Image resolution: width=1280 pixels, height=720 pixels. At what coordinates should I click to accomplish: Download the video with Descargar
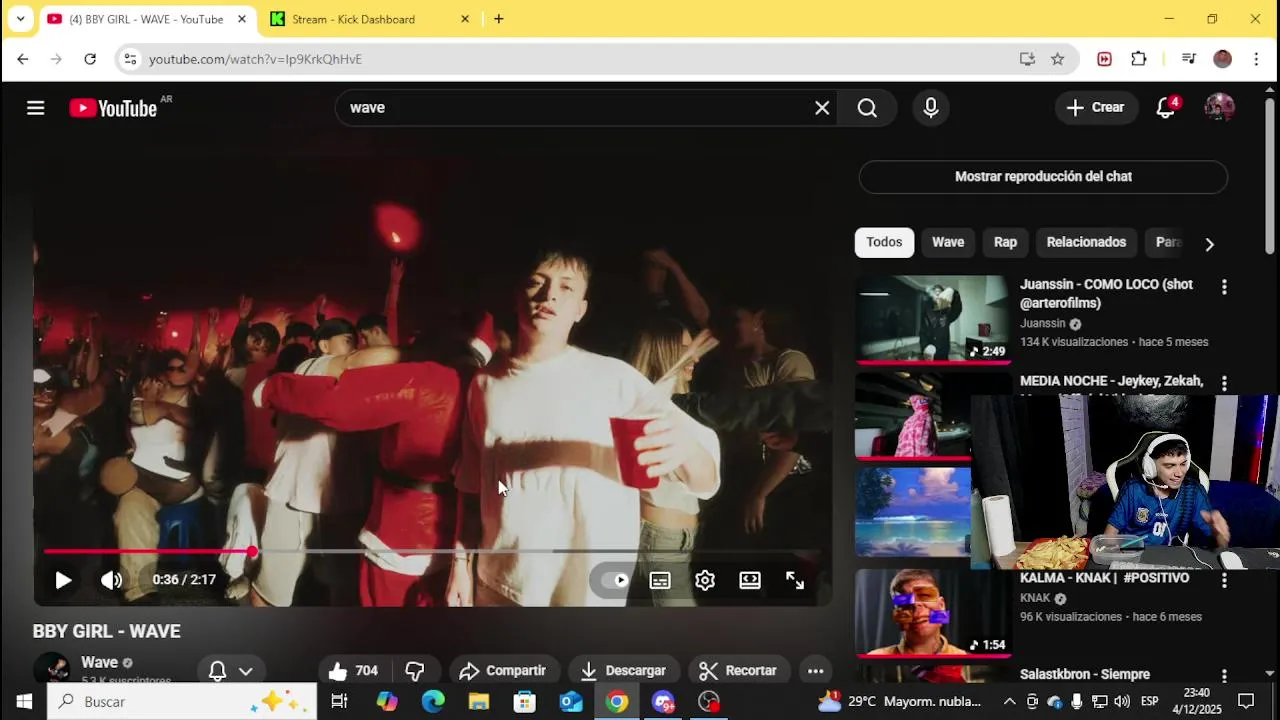click(623, 671)
